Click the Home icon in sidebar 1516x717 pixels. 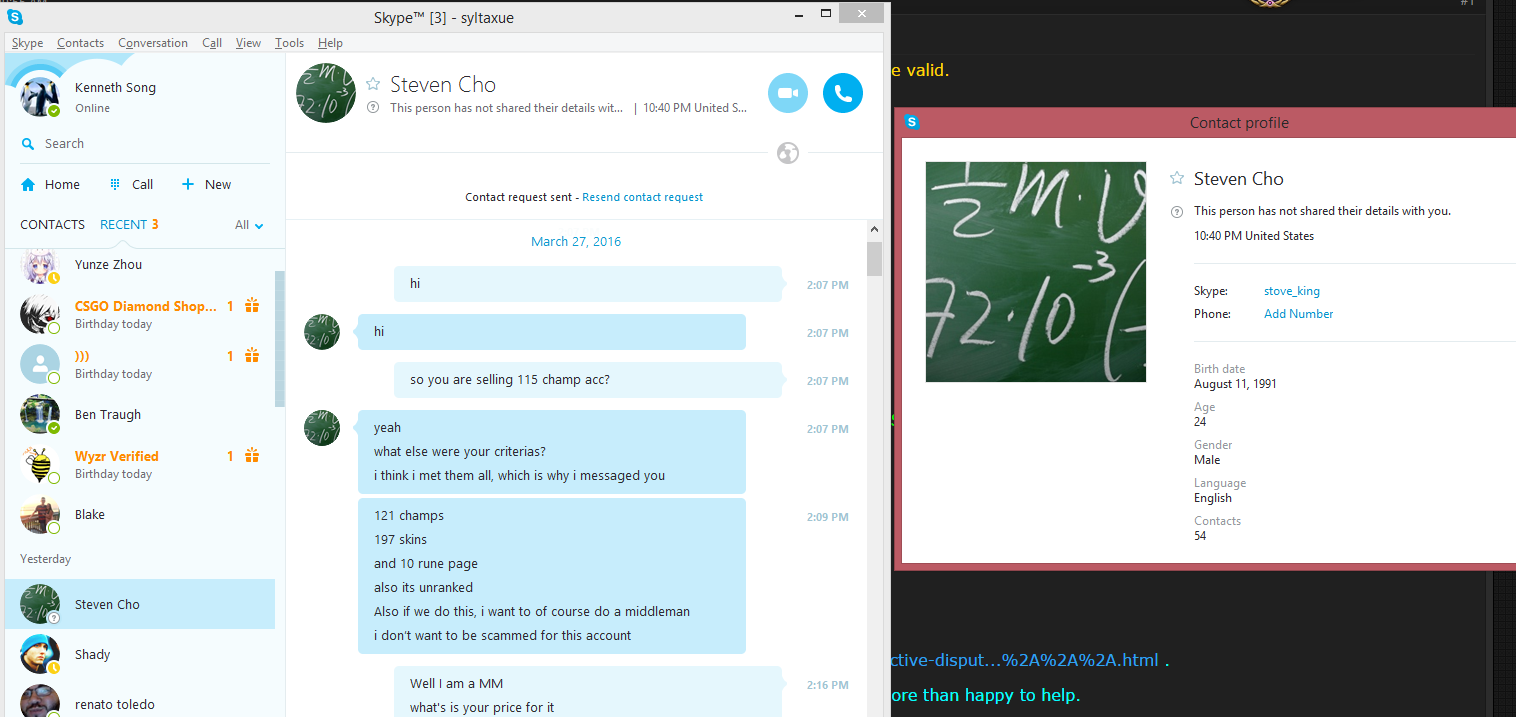coord(28,185)
